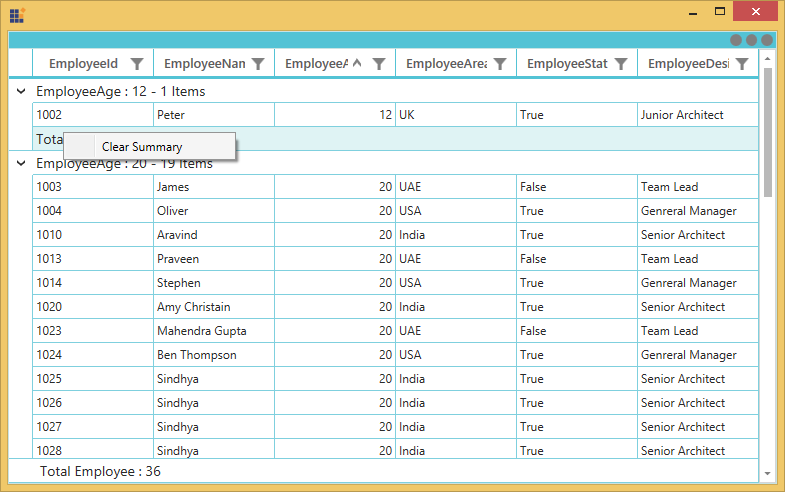Click scroll down arrow of vertical scrollbar
Screen dimensions: 785x492
[767, 473]
